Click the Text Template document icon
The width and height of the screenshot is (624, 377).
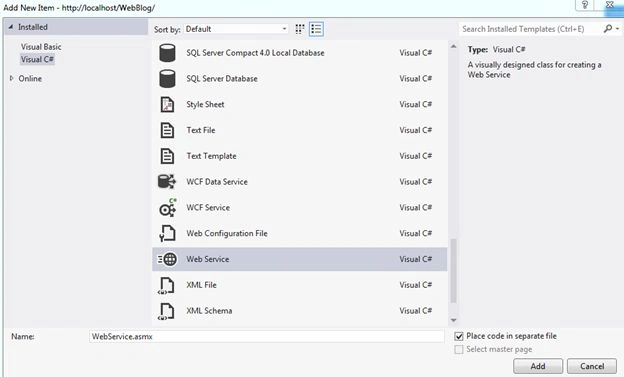click(167, 156)
